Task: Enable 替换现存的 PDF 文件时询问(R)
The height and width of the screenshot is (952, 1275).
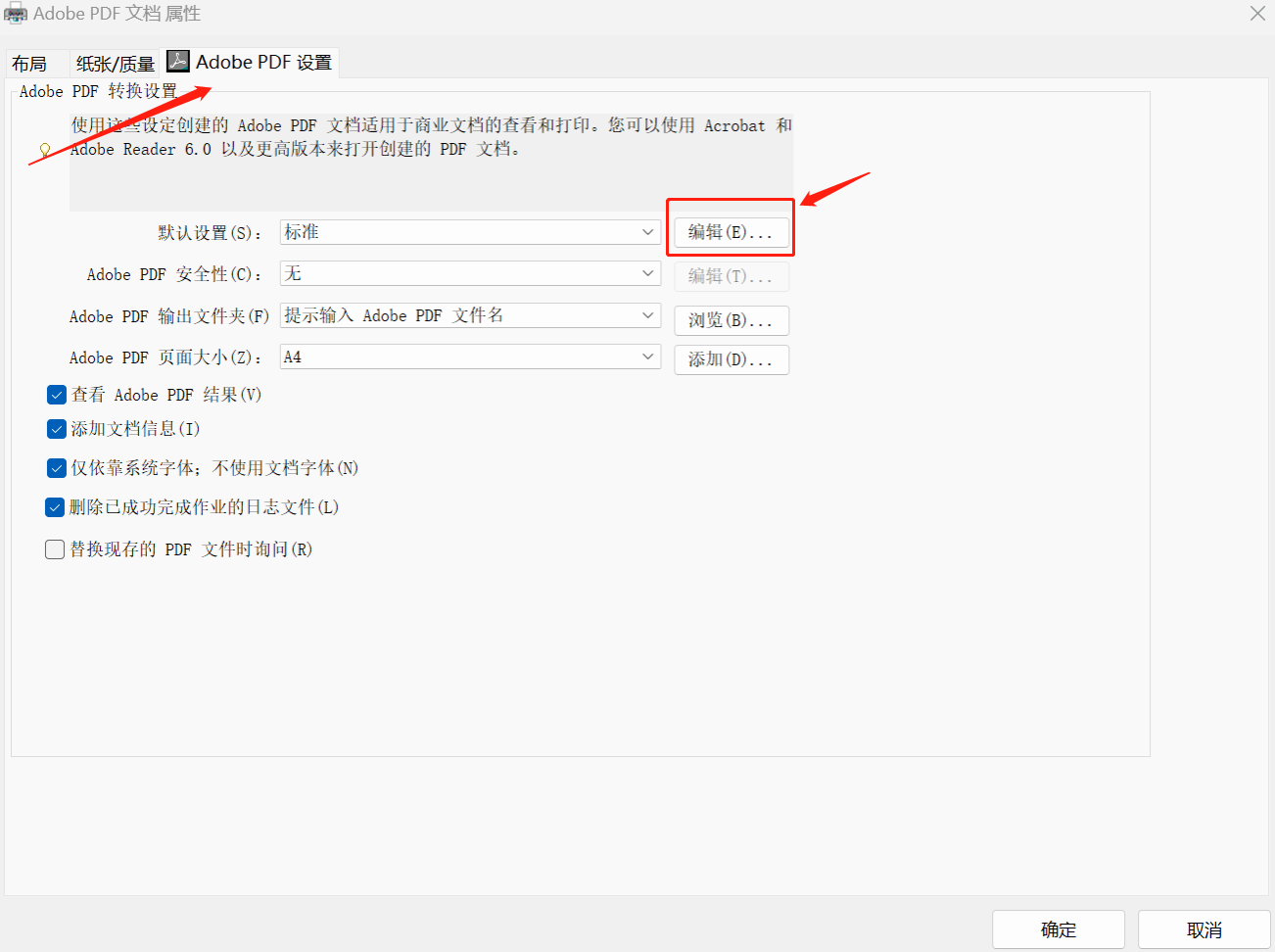Action: tap(55, 549)
